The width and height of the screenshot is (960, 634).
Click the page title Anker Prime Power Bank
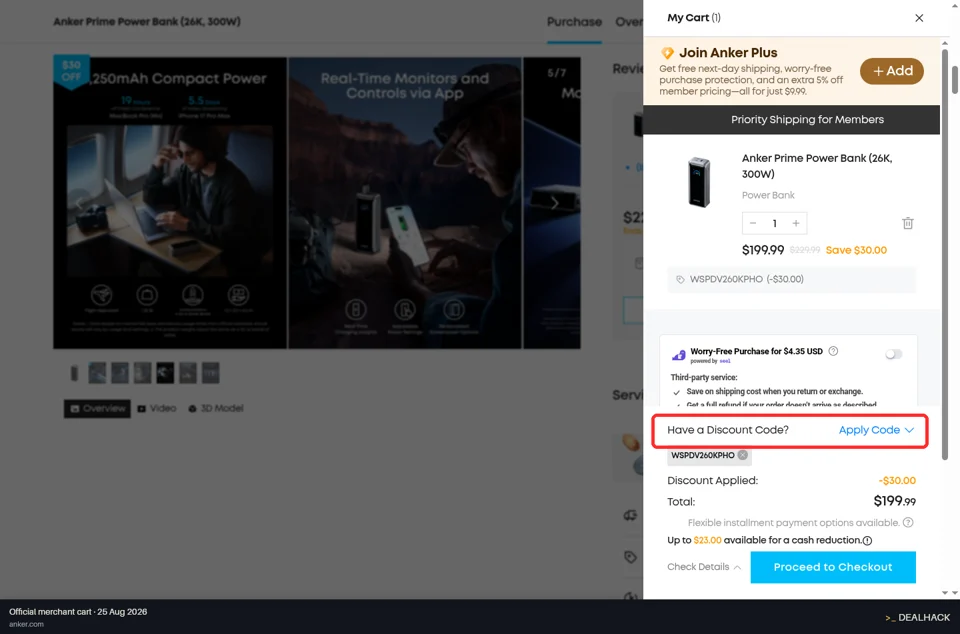click(x=147, y=22)
